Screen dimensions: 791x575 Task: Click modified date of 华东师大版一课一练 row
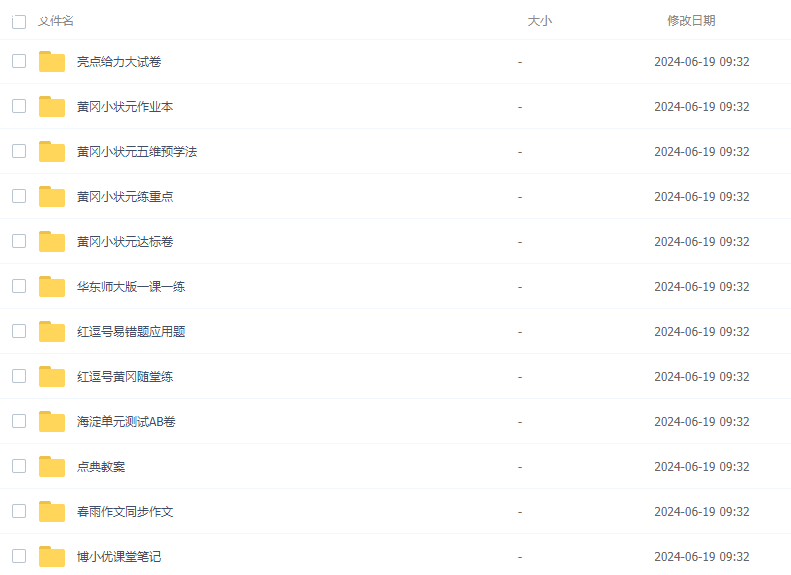coord(702,286)
